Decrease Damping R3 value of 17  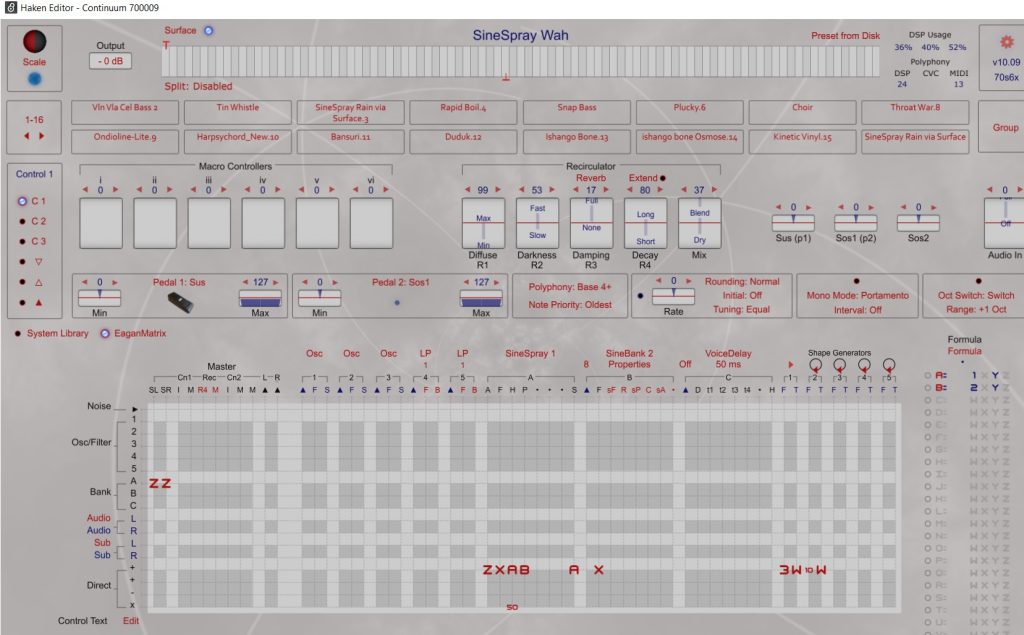click(576, 189)
